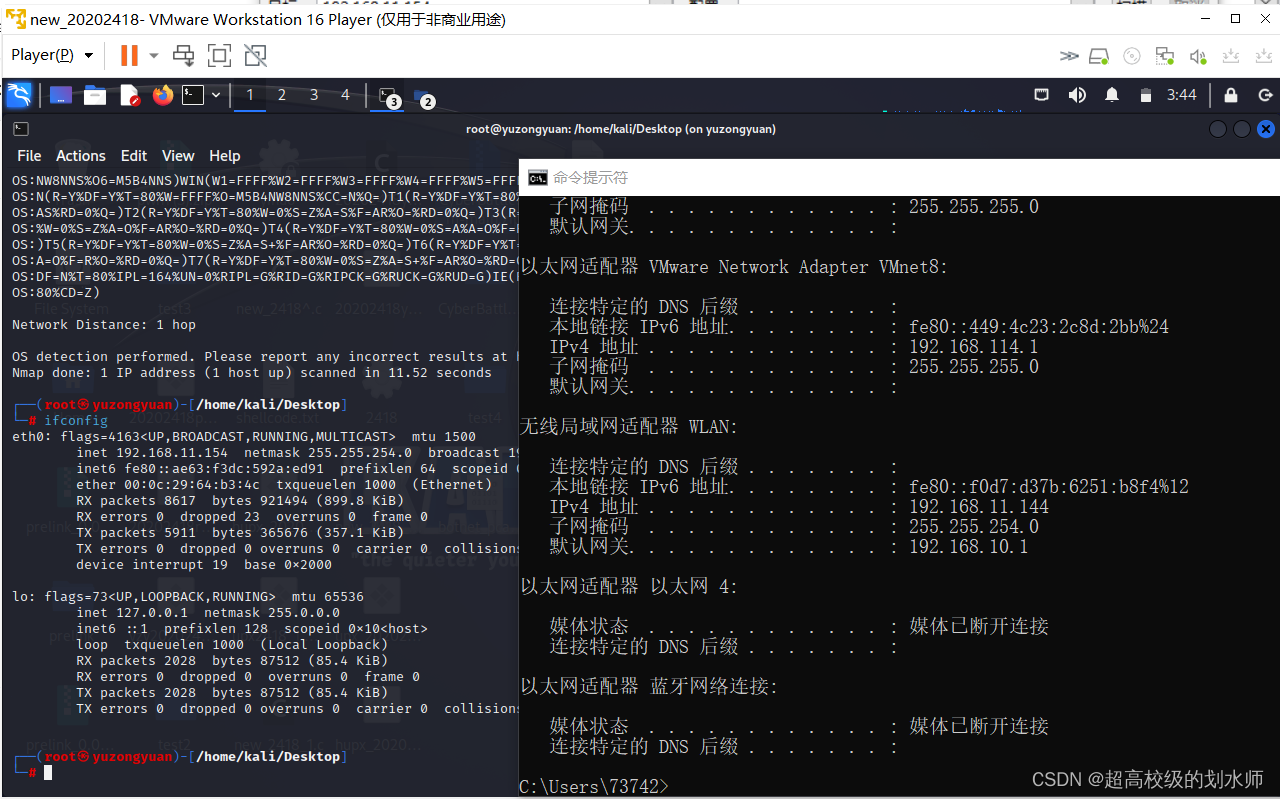
Task: Click the sound card device icon
Action: [x=1198, y=56]
